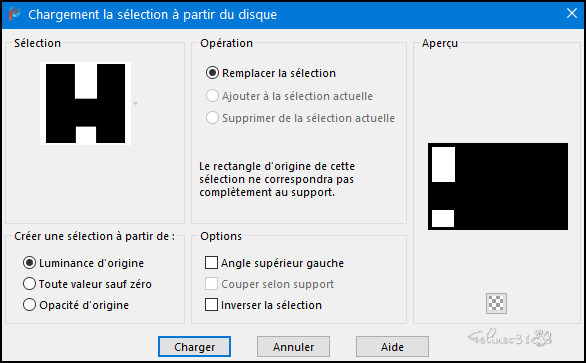Close the Chargement dialog window
Image resolution: width=586 pixels, height=363 pixels.
571,14
